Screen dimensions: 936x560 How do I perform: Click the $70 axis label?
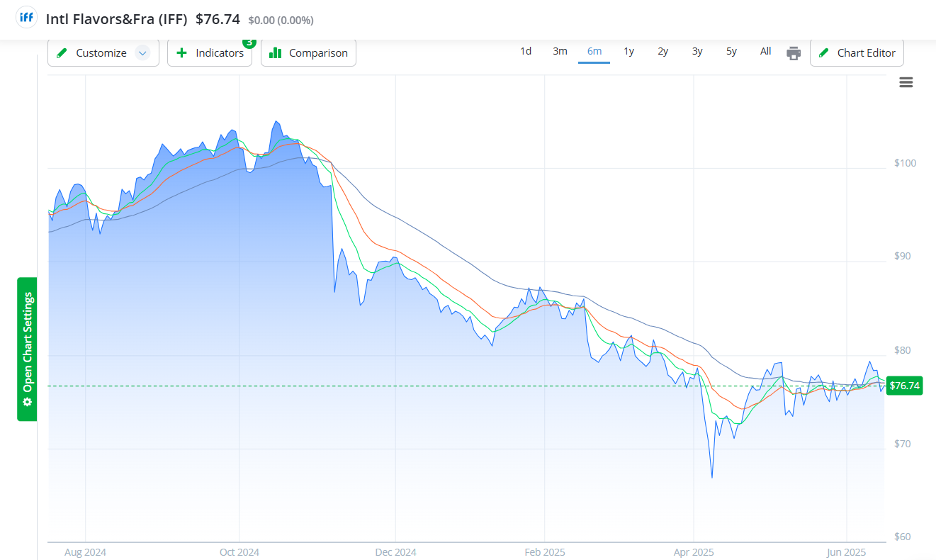click(903, 444)
